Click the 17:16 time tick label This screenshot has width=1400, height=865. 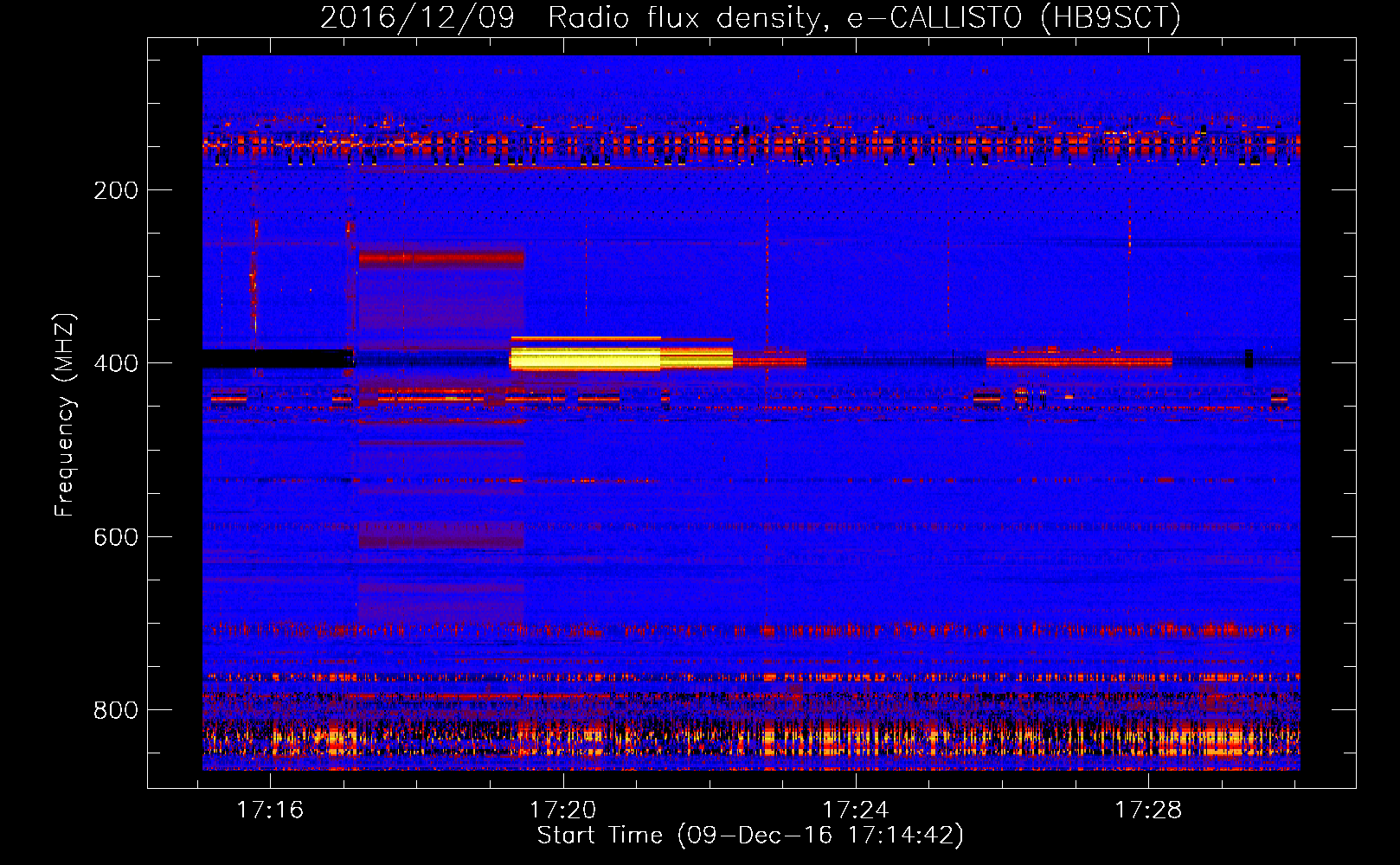(270, 810)
